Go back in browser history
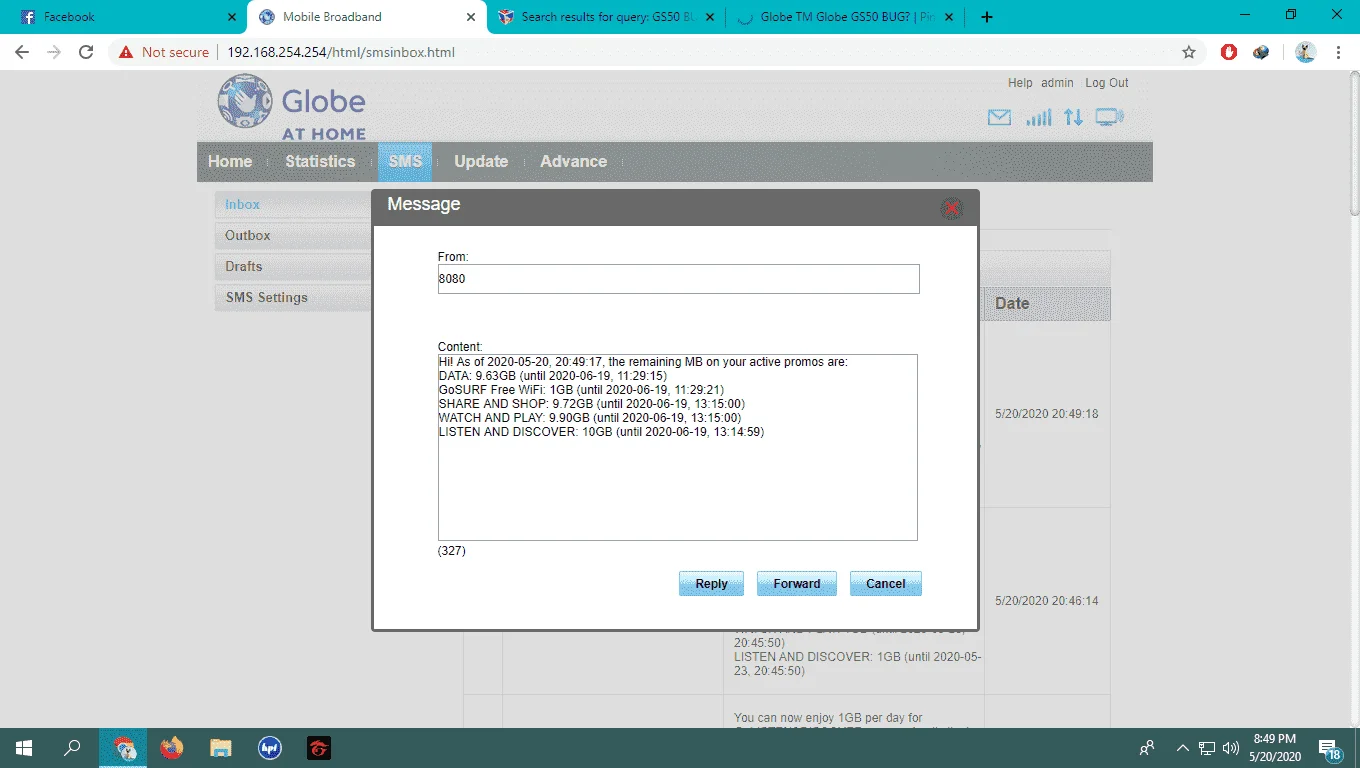The image size is (1360, 768). (22, 52)
